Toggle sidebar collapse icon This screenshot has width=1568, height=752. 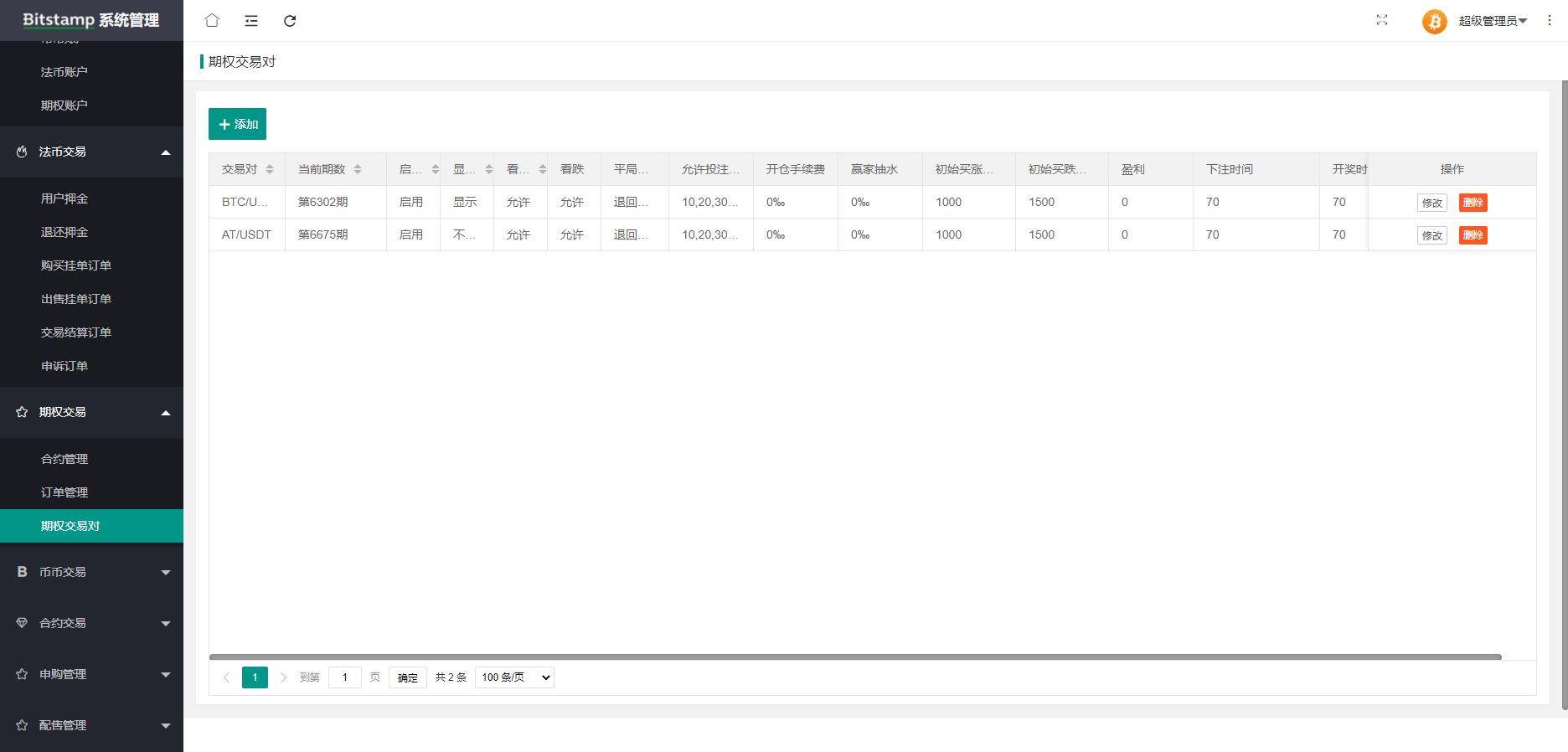tap(251, 20)
